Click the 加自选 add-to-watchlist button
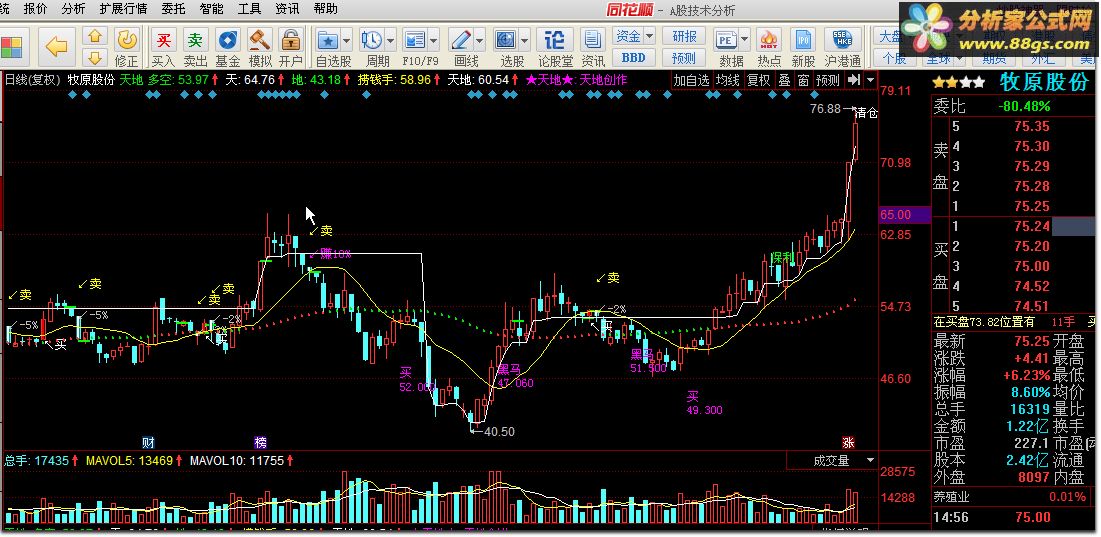This screenshot has height=537, width=1101. pyautogui.click(x=692, y=80)
